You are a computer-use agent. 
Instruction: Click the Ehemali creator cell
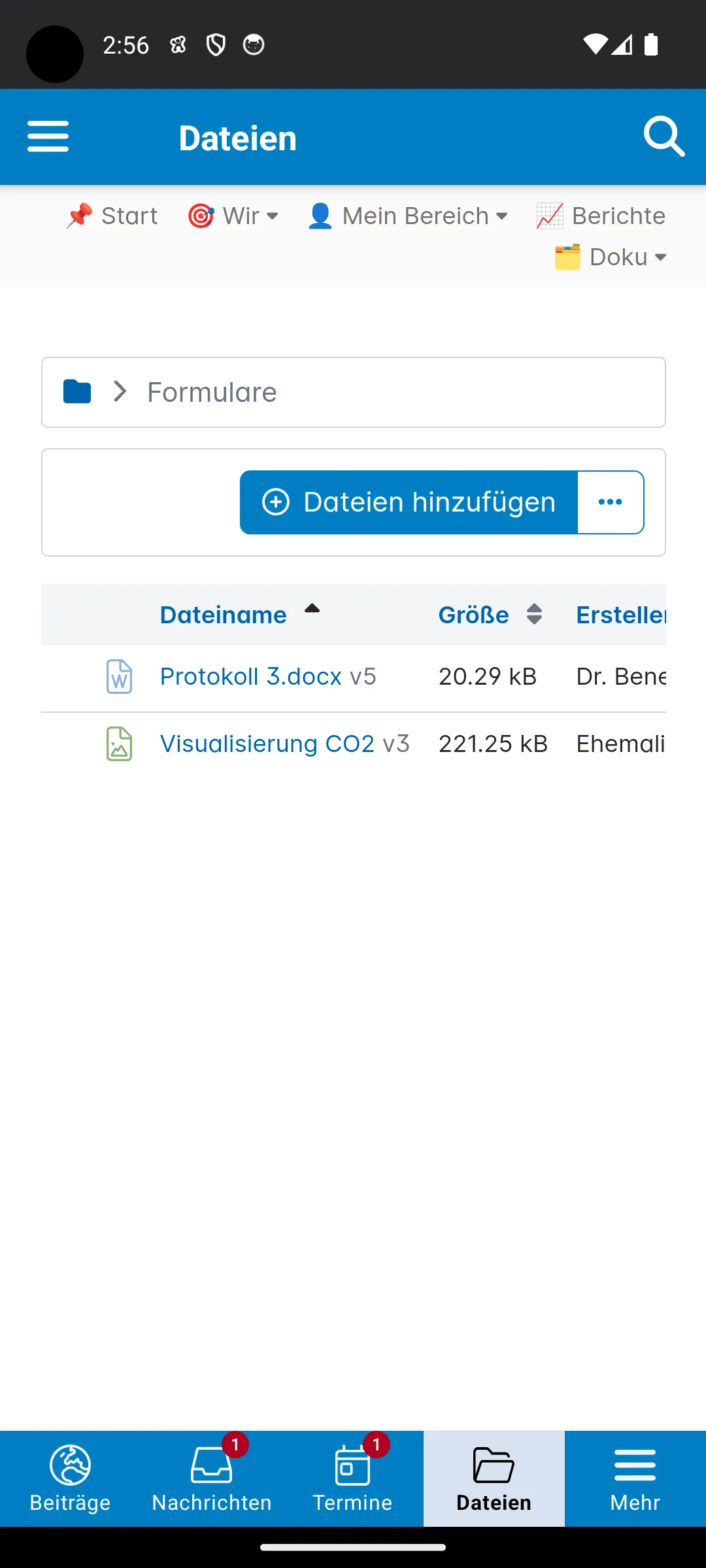(x=620, y=743)
